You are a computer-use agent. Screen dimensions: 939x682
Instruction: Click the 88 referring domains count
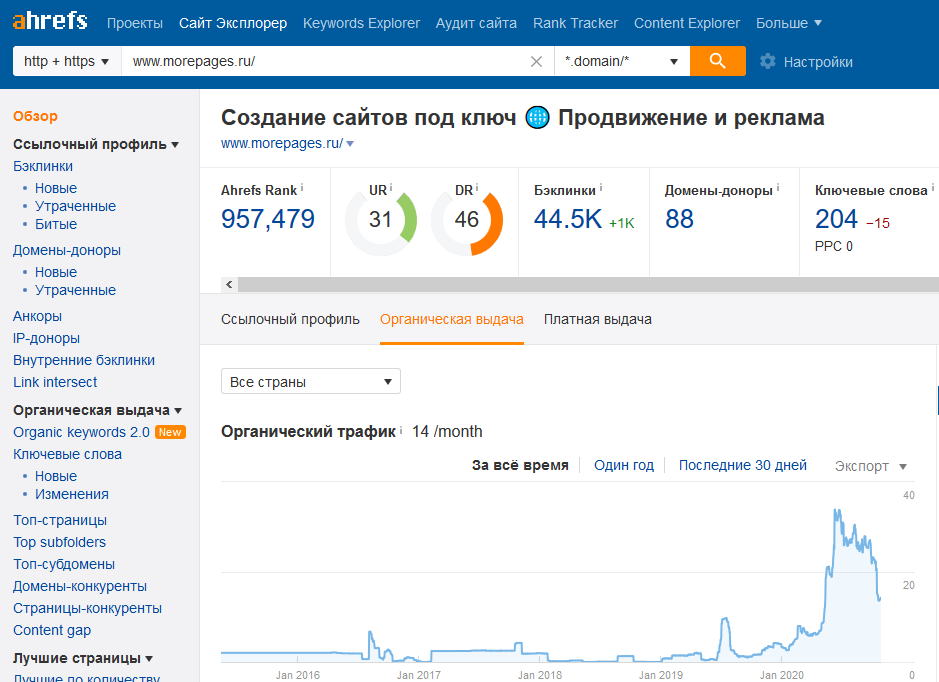679,219
